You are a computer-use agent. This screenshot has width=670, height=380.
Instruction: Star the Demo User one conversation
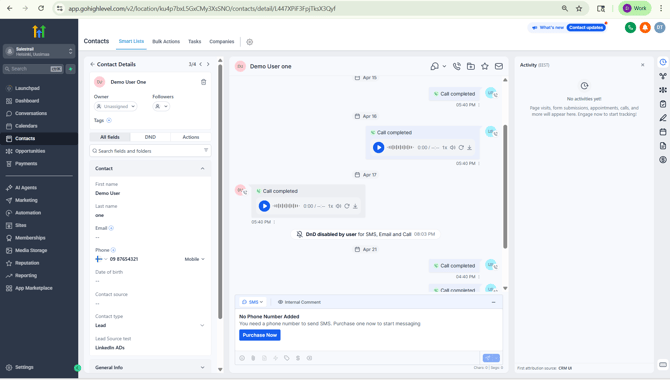coord(485,66)
